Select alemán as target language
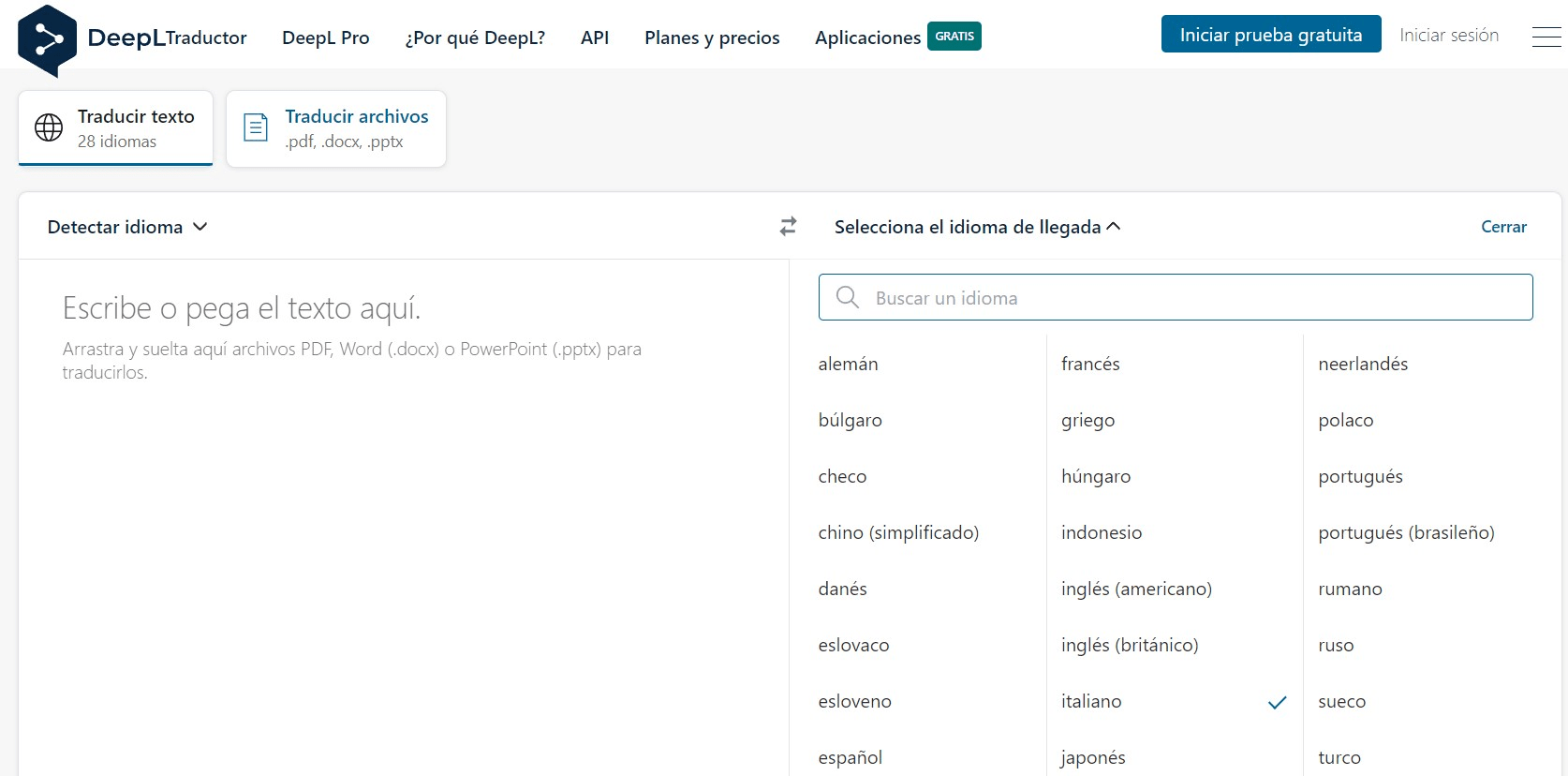Image resolution: width=1568 pixels, height=776 pixels. pyautogui.click(x=848, y=364)
